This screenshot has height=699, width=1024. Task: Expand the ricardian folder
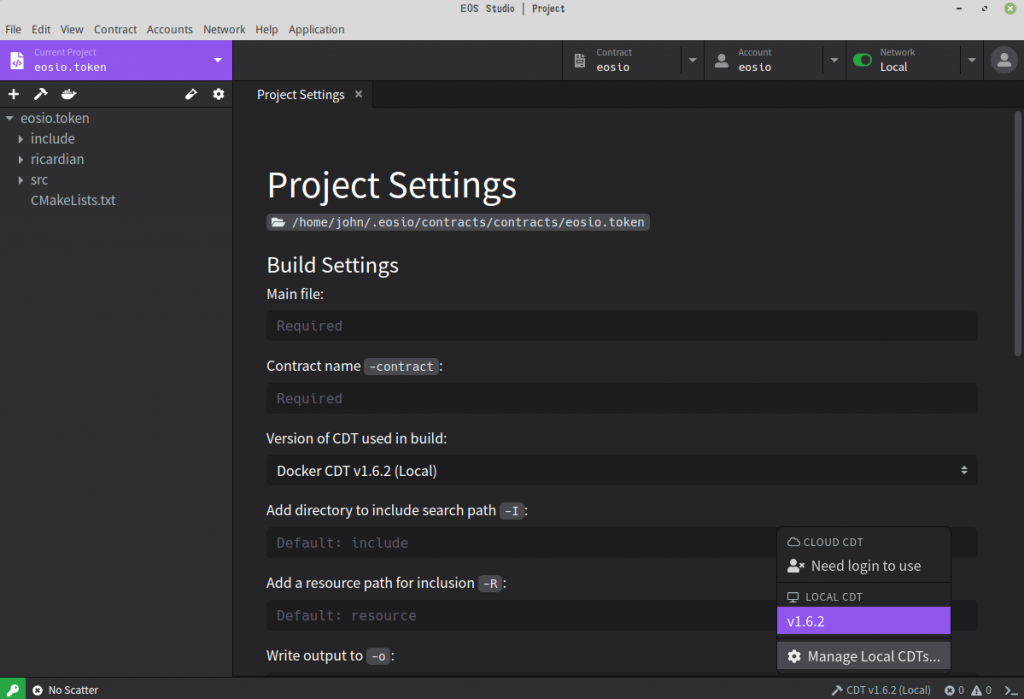(21, 160)
